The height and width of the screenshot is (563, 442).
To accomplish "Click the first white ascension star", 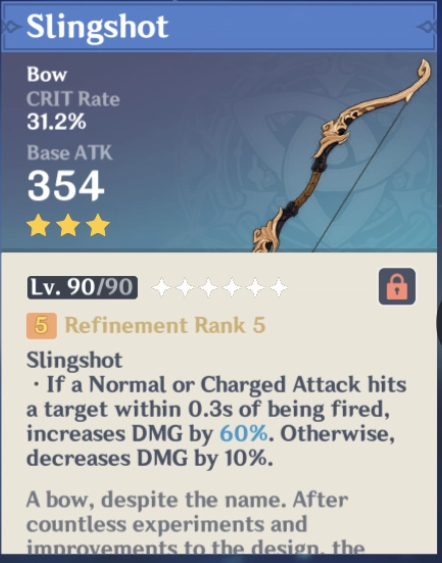I will click(x=162, y=288).
